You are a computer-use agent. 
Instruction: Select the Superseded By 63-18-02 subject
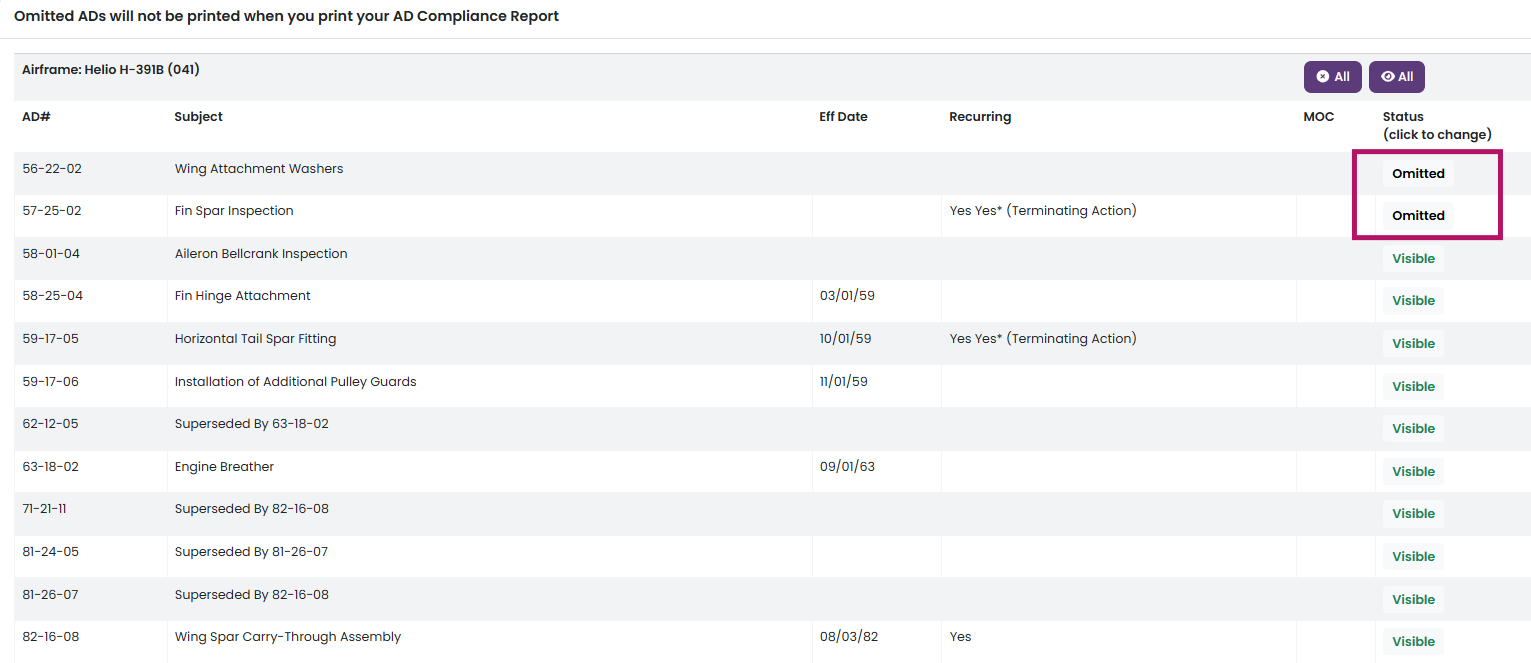[251, 424]
